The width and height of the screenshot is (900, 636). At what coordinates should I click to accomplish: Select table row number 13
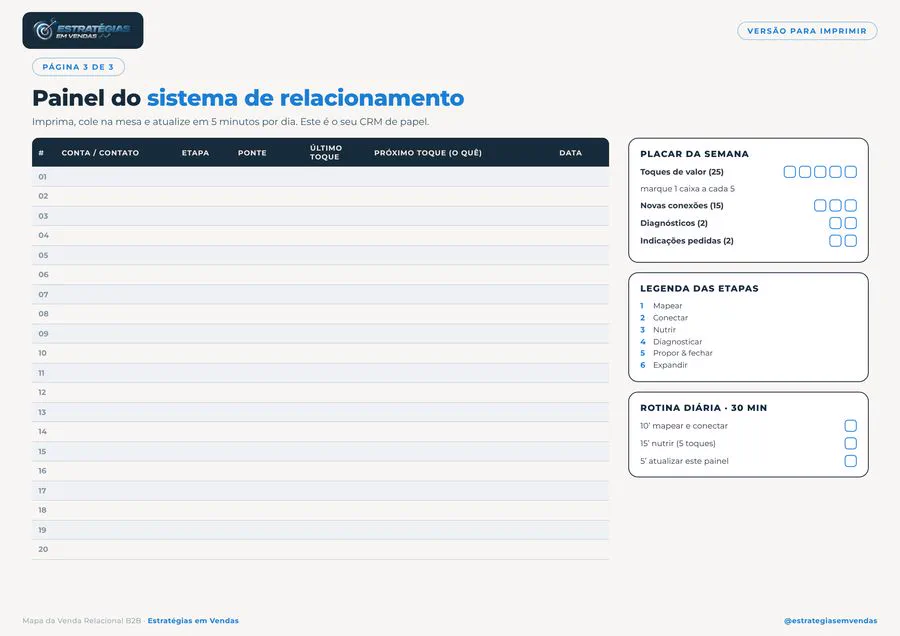point(320,412)
